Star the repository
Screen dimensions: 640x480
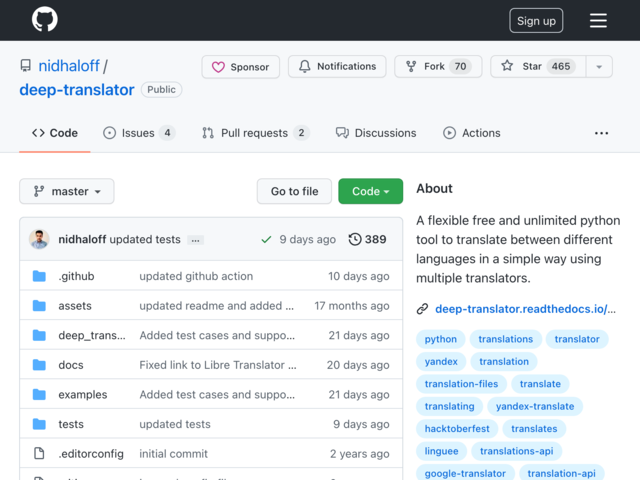click(538, 66)
